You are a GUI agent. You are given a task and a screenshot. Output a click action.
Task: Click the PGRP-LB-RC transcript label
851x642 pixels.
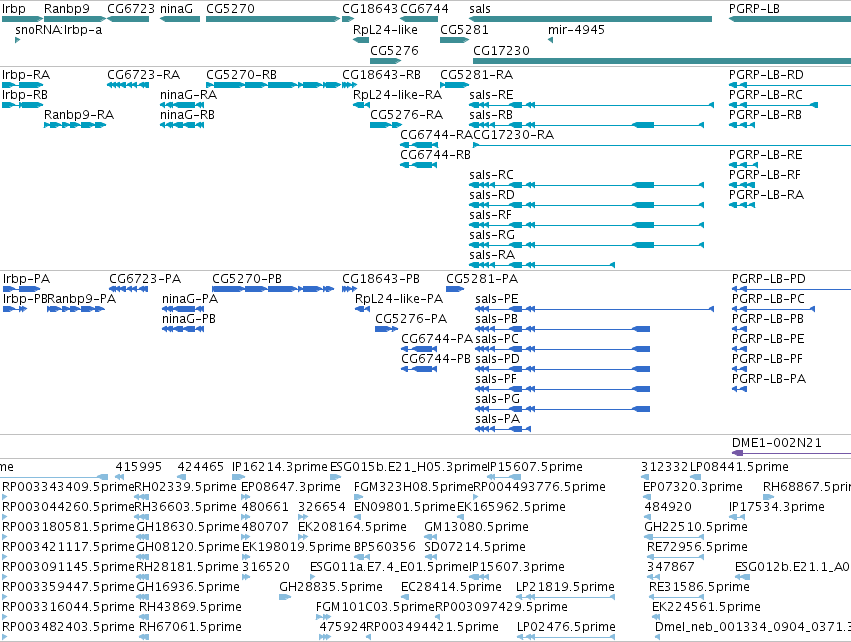(x=766, y=94)
